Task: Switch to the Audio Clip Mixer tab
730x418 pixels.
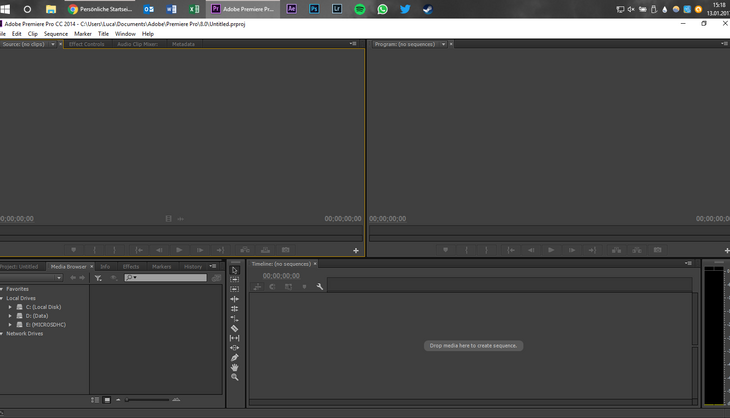Action: [x=137, y=44]
